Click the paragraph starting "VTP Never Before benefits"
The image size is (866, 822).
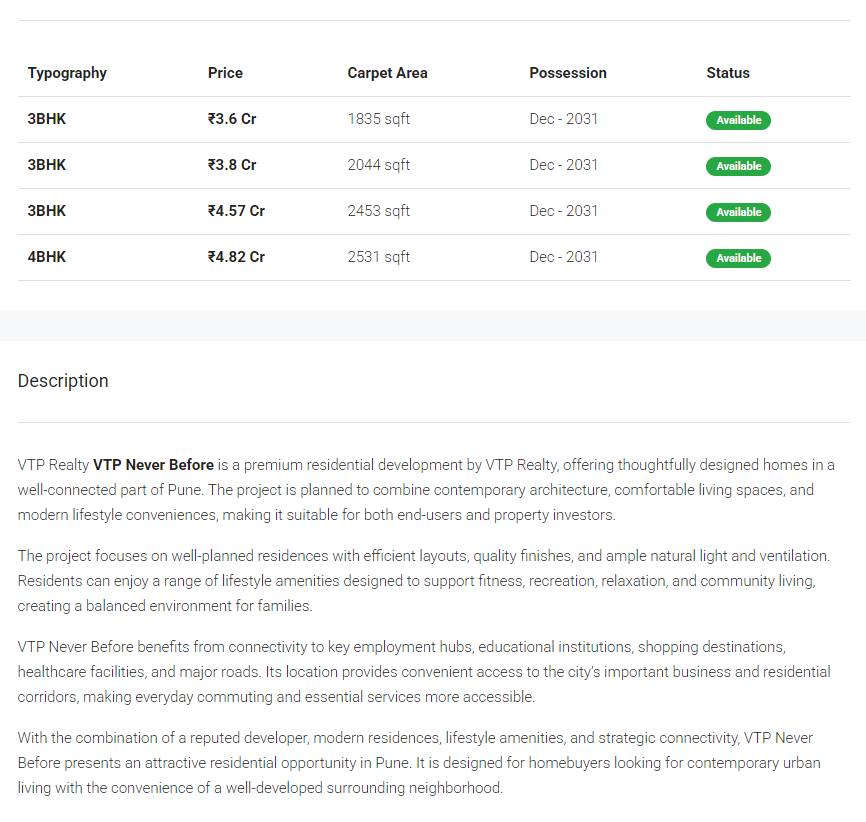[424, 672]
